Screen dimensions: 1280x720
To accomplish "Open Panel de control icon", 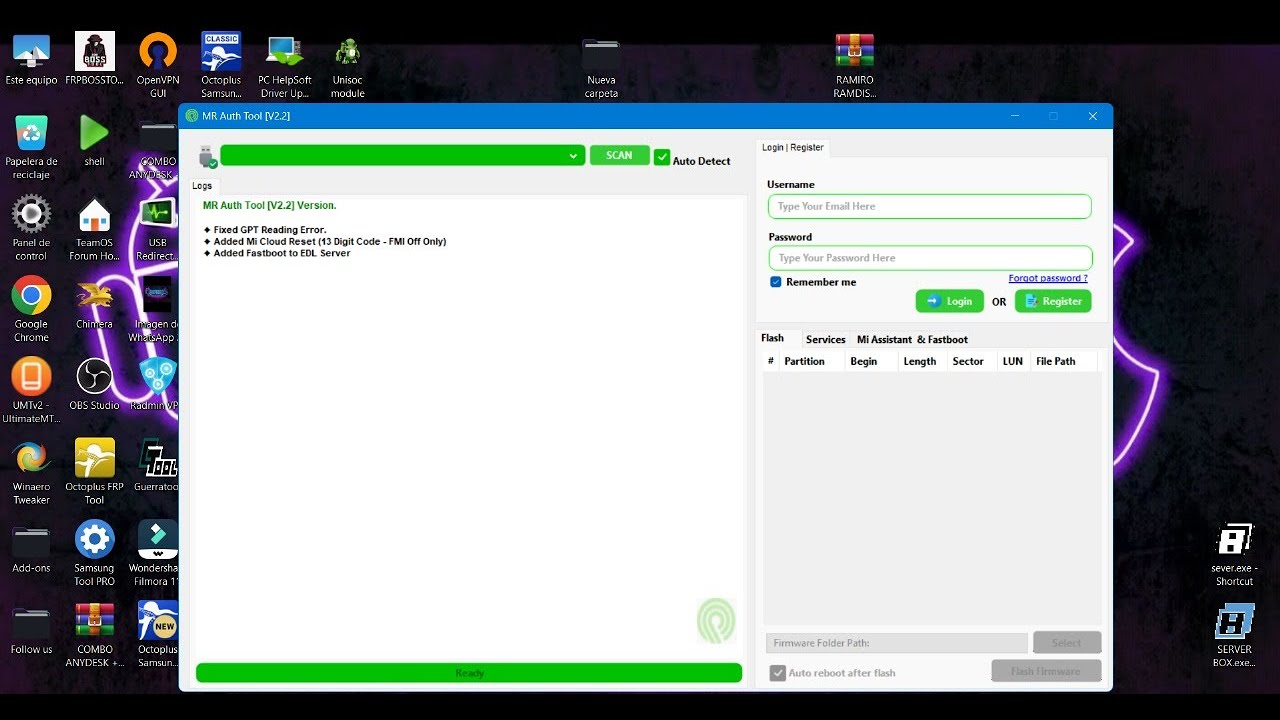I will tap(31, 228).
